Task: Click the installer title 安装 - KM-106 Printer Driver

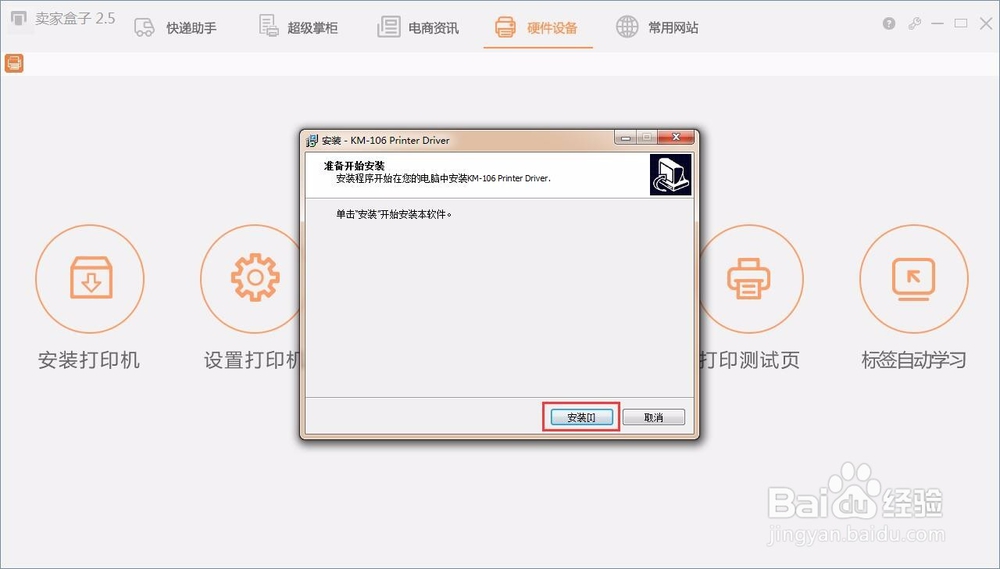Action: point(386,140)
